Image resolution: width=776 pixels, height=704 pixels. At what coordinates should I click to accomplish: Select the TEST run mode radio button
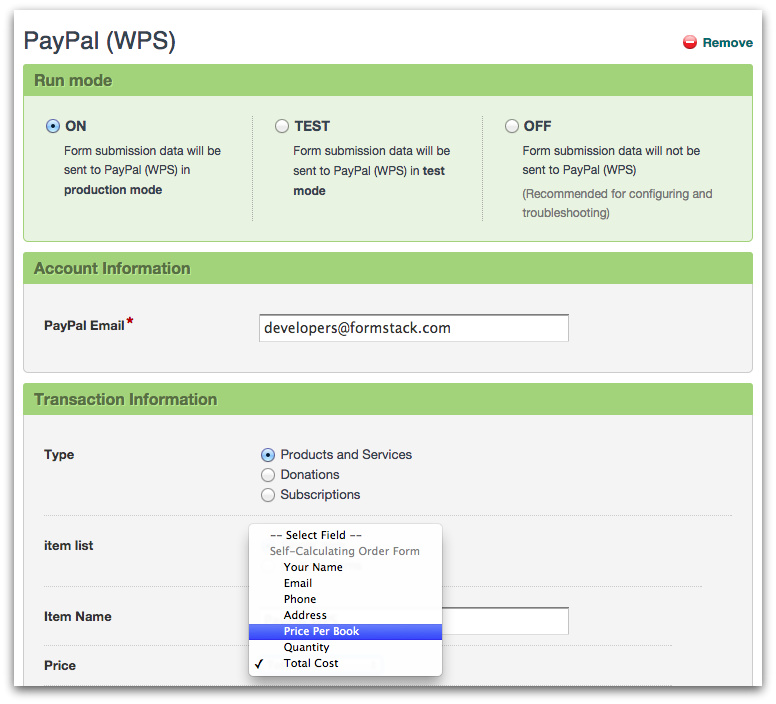[x=282, y=126]
